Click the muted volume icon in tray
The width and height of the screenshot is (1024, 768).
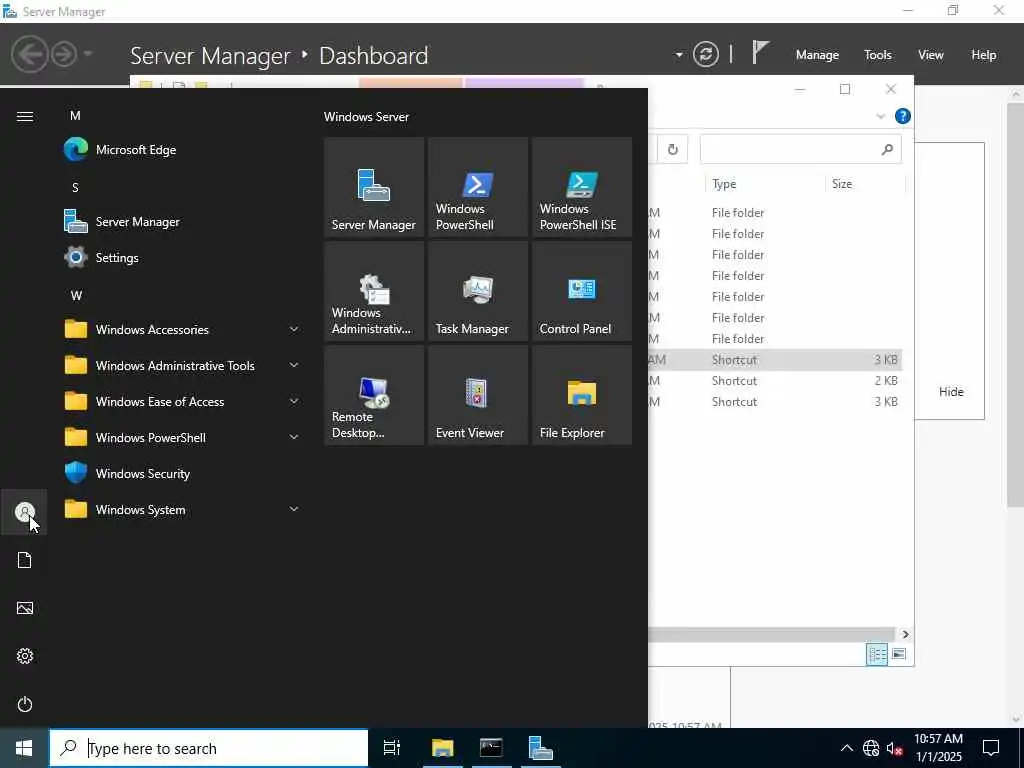pyautogui.click(x=894, y=748)
